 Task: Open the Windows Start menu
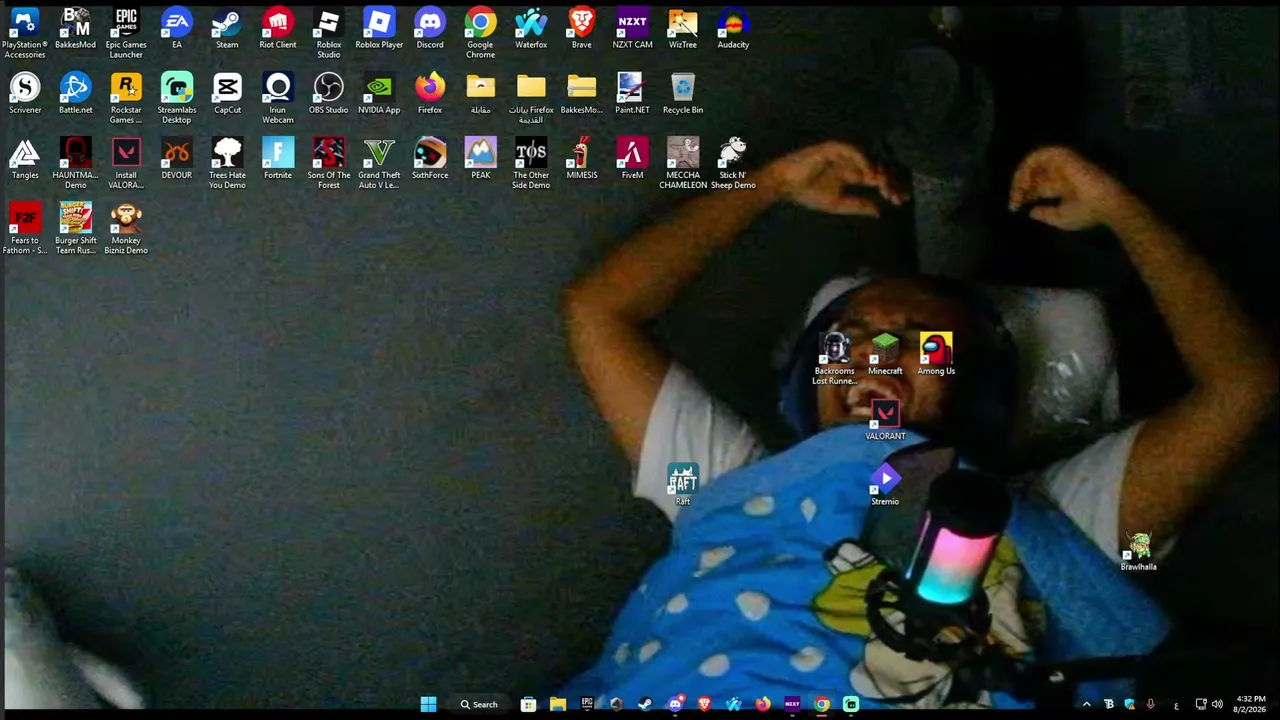click(428, 704)
